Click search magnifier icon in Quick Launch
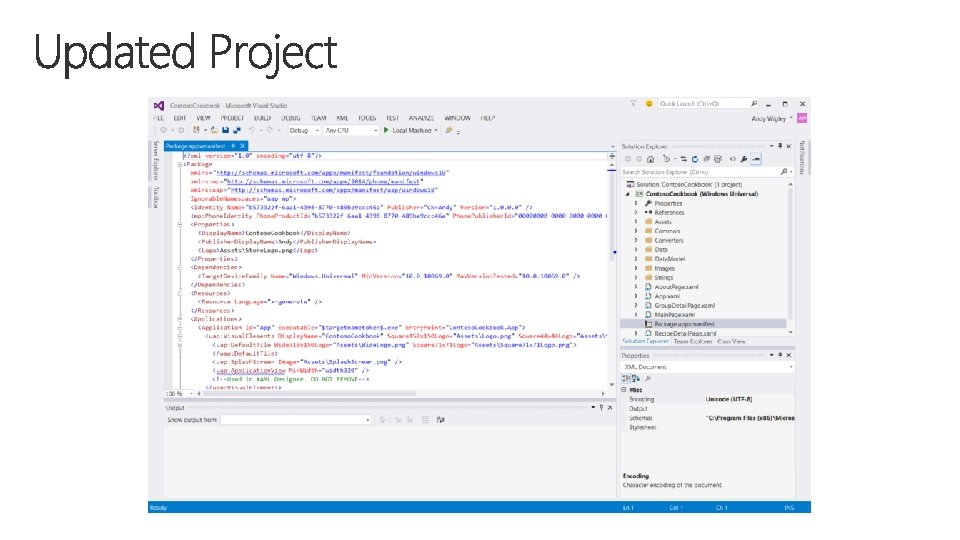The height and width of the screenshot is (540, 960). click(x=754, y=103)
